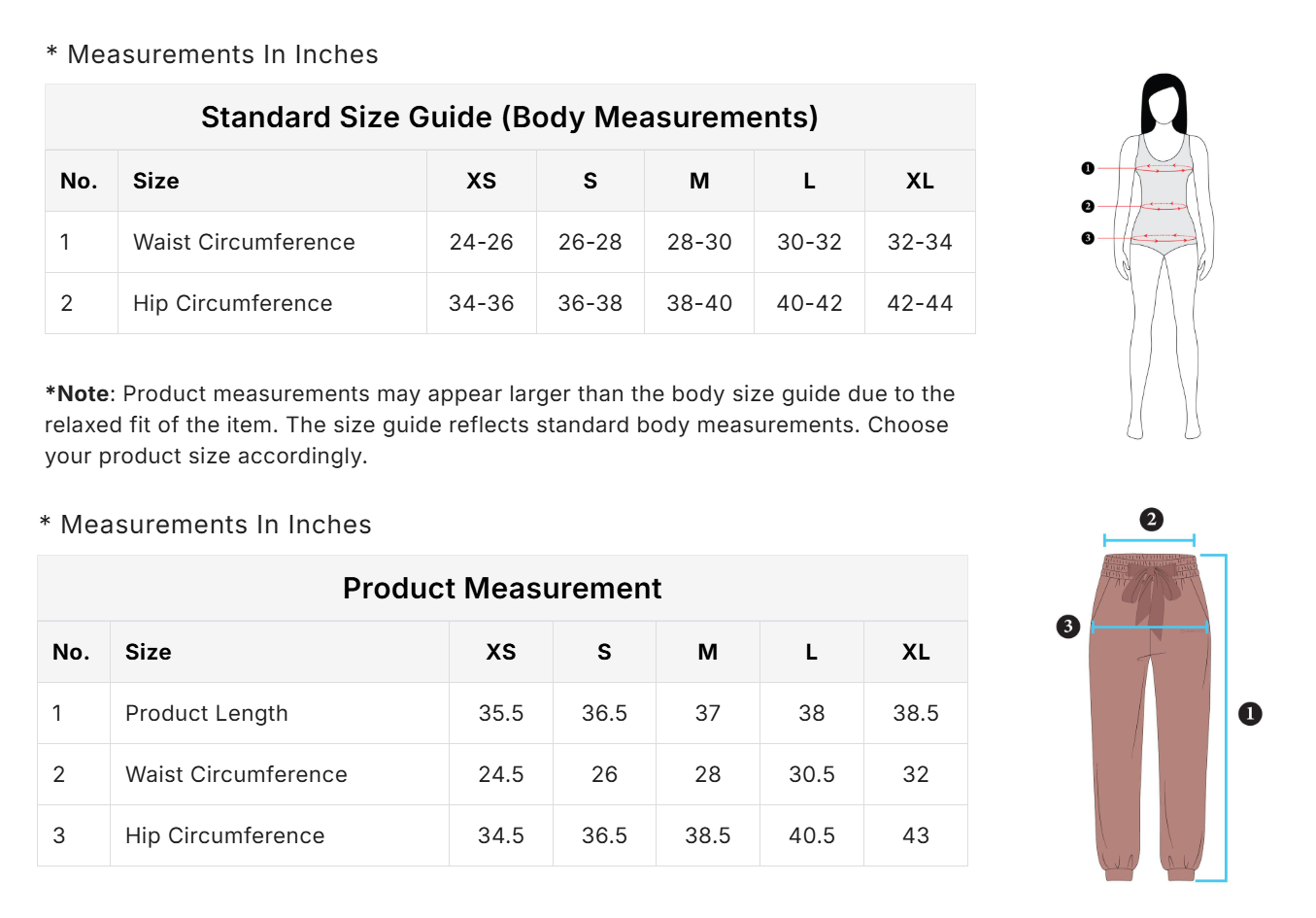Click the woman body measurement illustration
1316x918 pixels.
[x=1164, y=257]
